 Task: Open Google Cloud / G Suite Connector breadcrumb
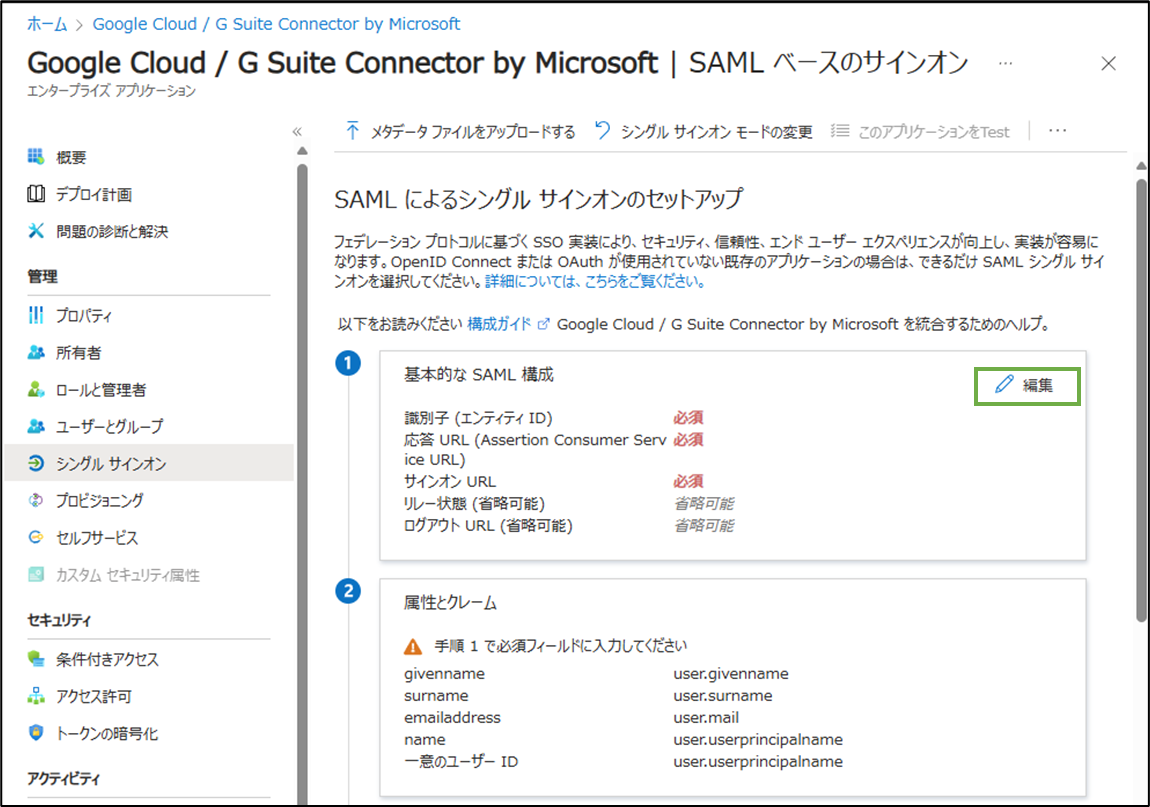pos(276,24)
